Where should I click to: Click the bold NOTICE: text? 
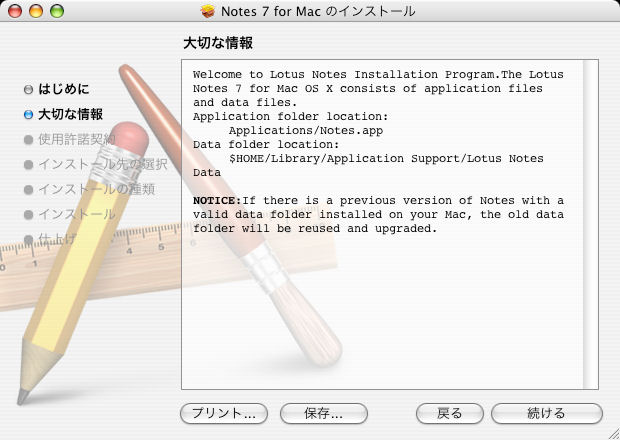click(x=217, y=200)
